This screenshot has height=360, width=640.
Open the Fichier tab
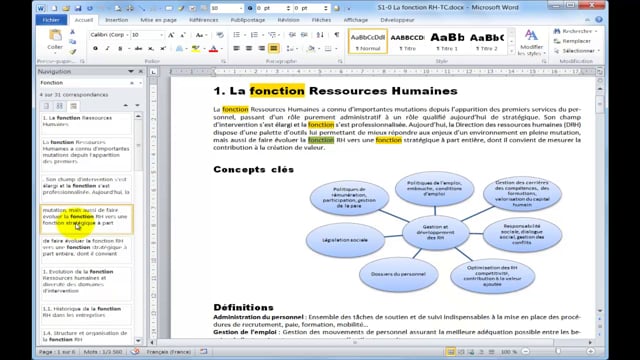click(51, 20)
